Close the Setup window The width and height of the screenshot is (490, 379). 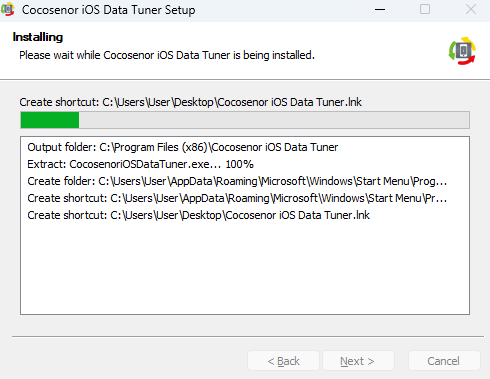point(471,9)
